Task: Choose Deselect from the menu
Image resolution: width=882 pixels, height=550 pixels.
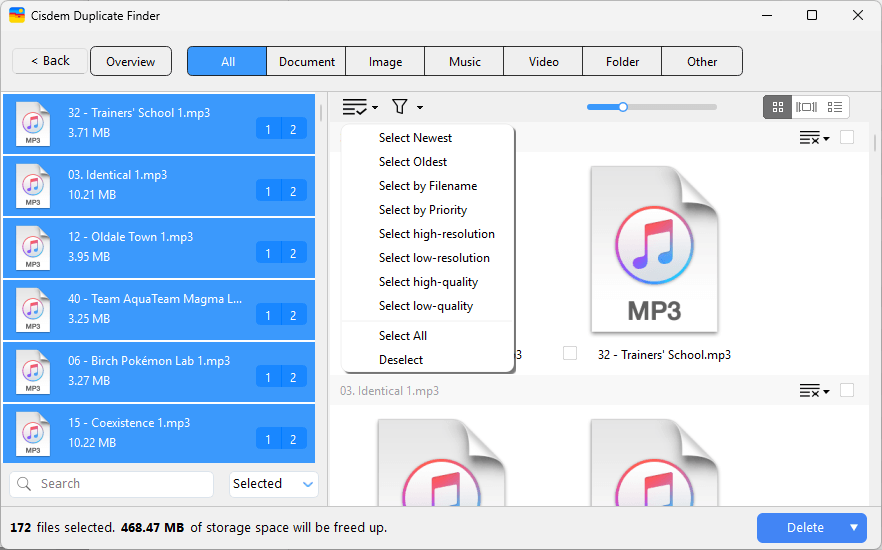Action: [x=428, y=360]
